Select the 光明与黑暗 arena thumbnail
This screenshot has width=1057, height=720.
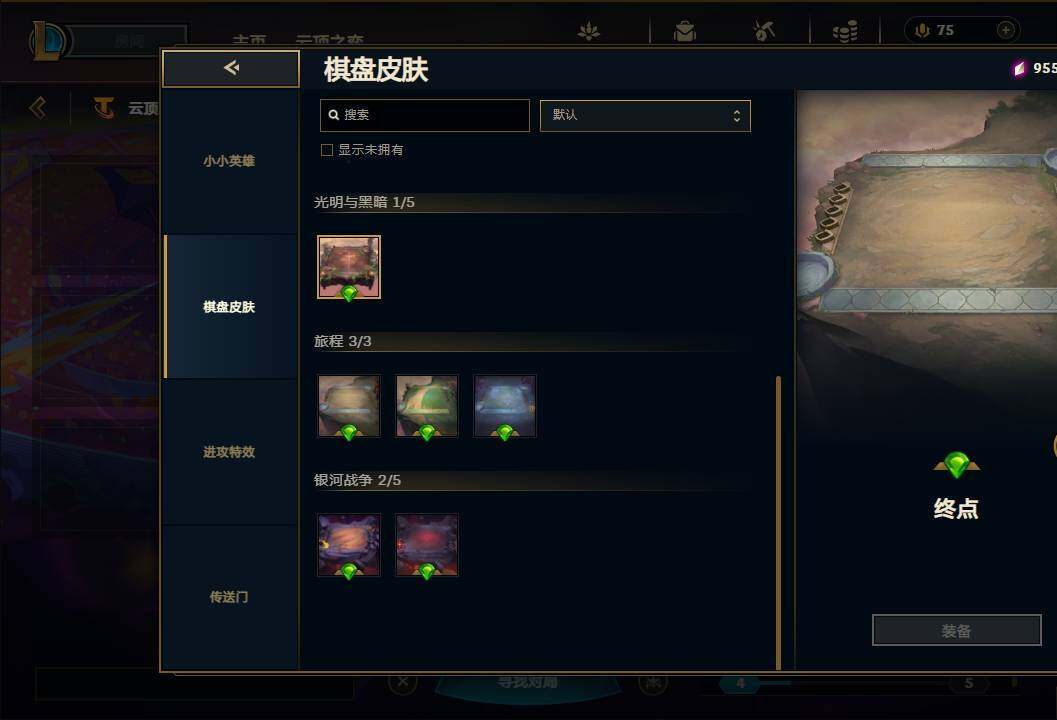pos(349,267)
